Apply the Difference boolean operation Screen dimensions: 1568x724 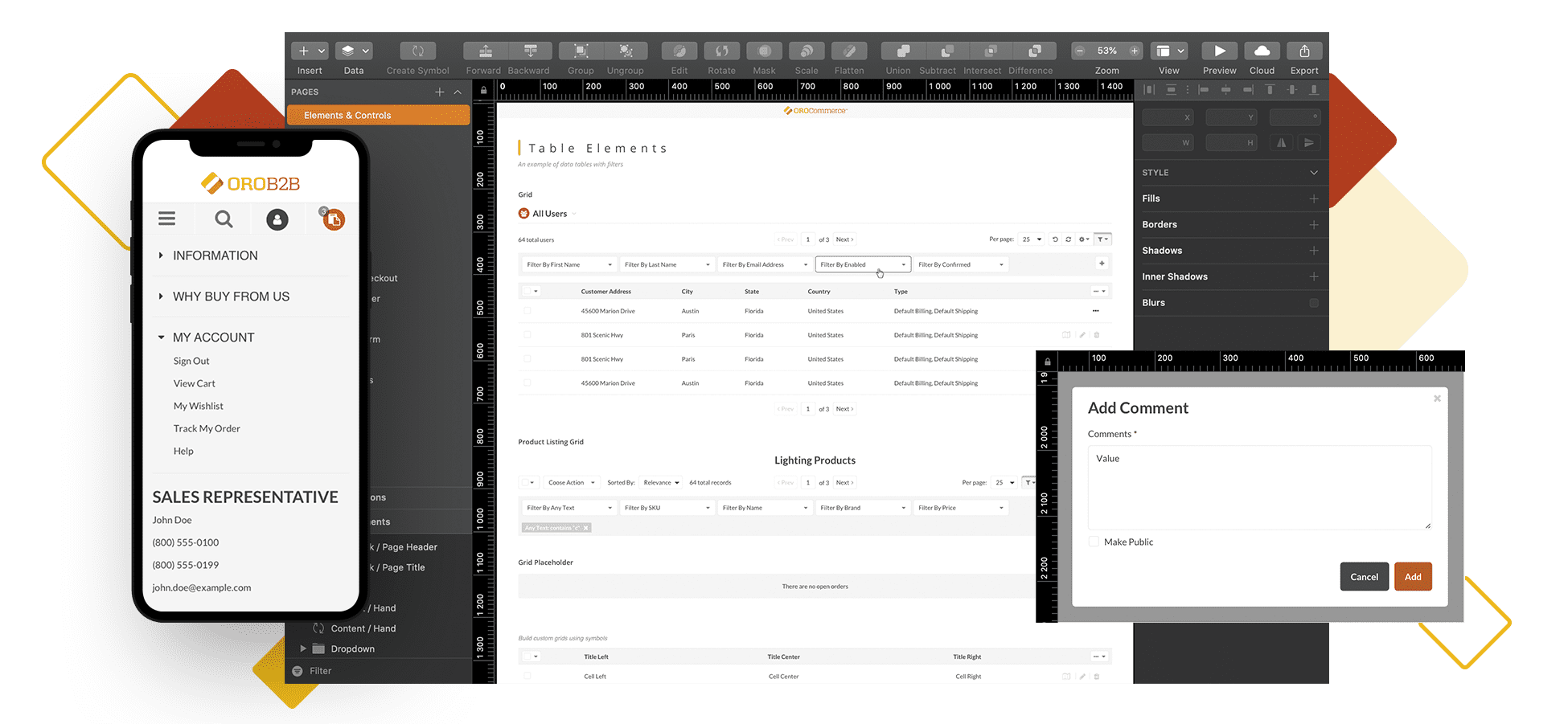tap(1035, 51)
